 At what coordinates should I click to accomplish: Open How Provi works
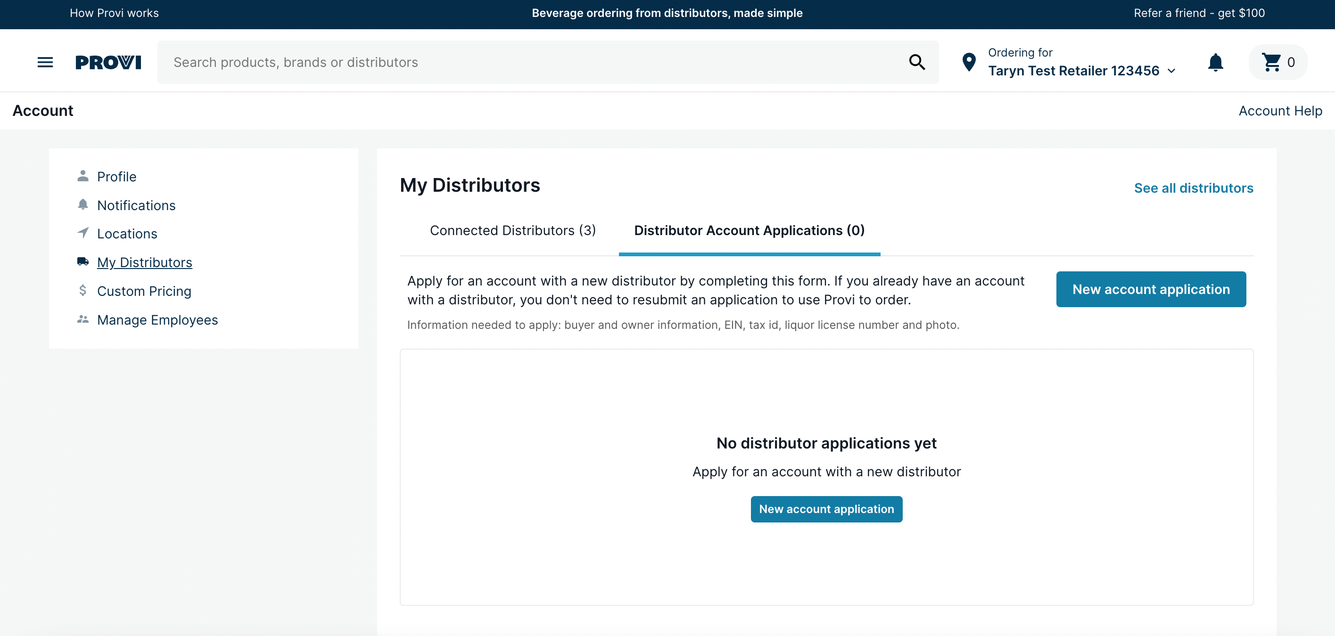coord(113,13)
